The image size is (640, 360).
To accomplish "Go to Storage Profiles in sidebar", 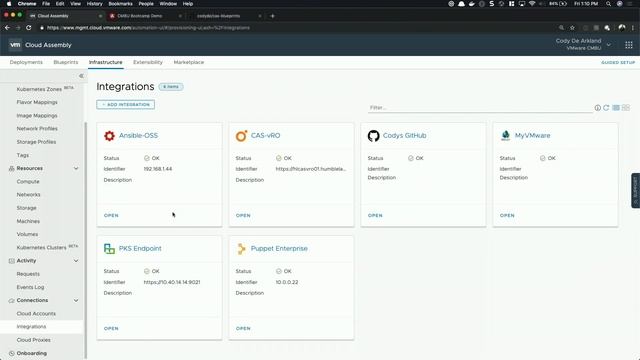I will 36,142.
